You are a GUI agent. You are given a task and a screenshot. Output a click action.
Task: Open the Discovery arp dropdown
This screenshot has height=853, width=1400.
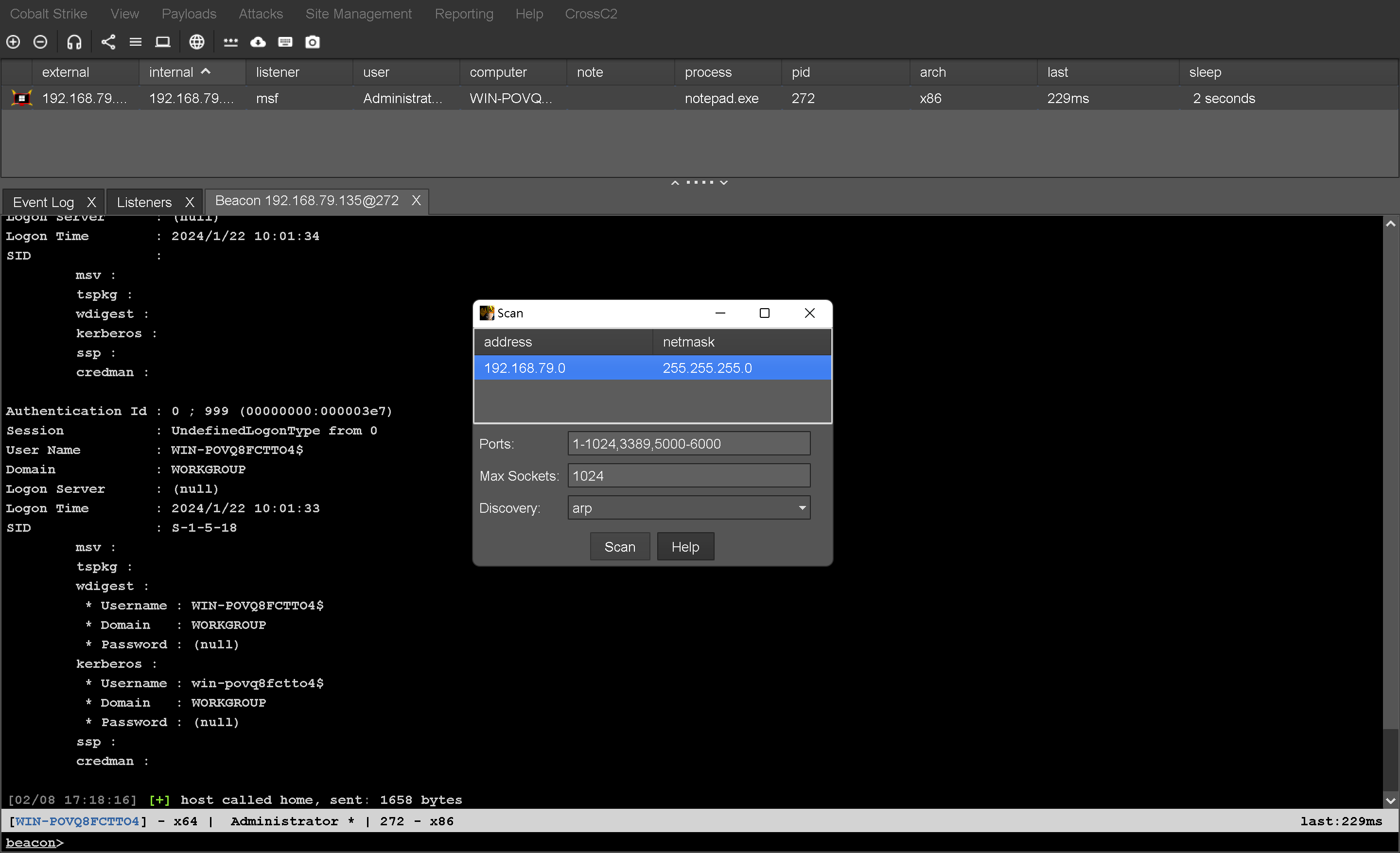(689, 508)
